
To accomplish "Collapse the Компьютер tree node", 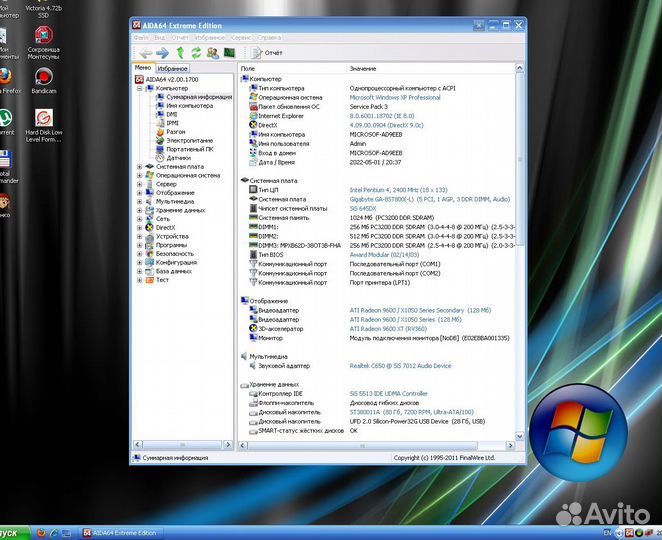I will click(x=140, y=88).
